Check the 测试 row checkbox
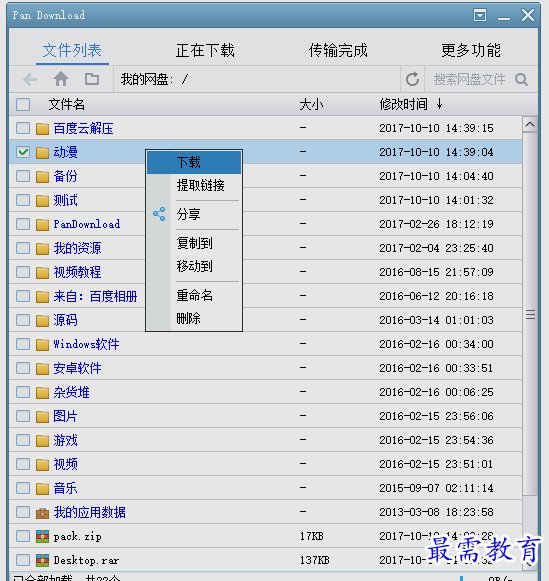 pyautogui.click(x=23, y=200)
